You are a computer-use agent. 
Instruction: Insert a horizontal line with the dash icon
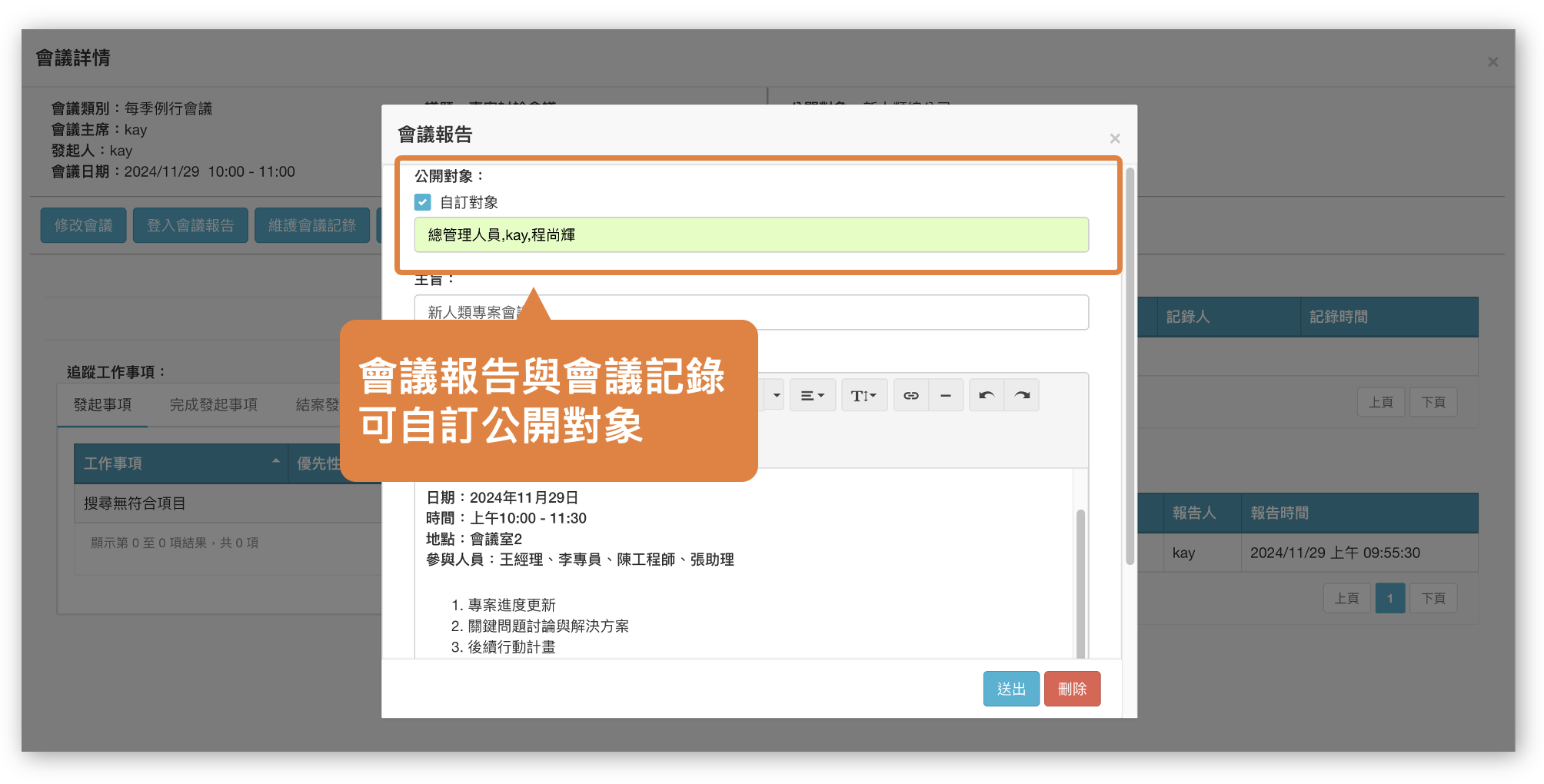(946, 396)
